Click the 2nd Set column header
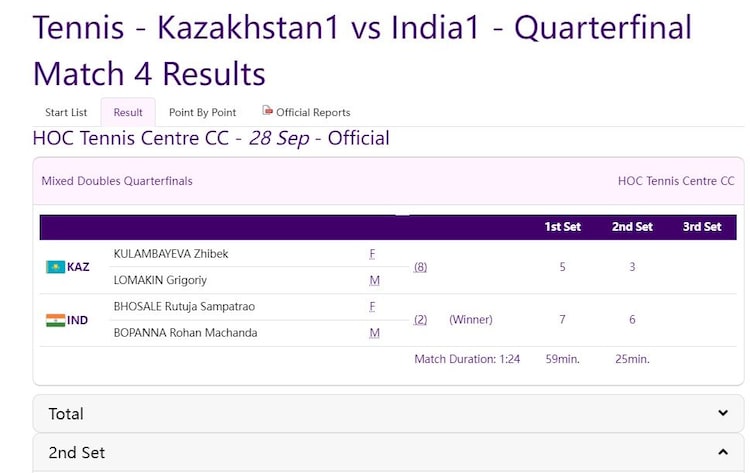The height and width of the screenshot is (473, 750). 632,227
